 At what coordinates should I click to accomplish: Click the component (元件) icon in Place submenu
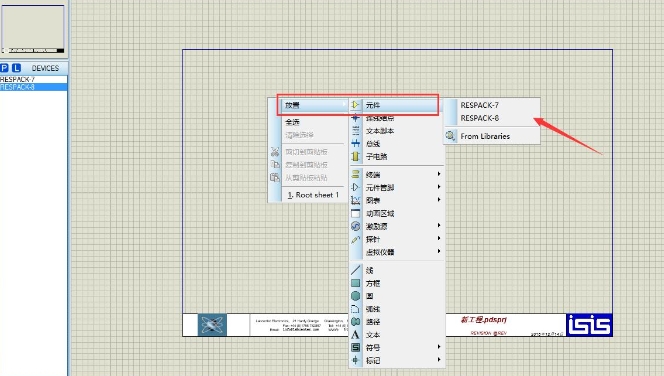click(x=355, y=105)
